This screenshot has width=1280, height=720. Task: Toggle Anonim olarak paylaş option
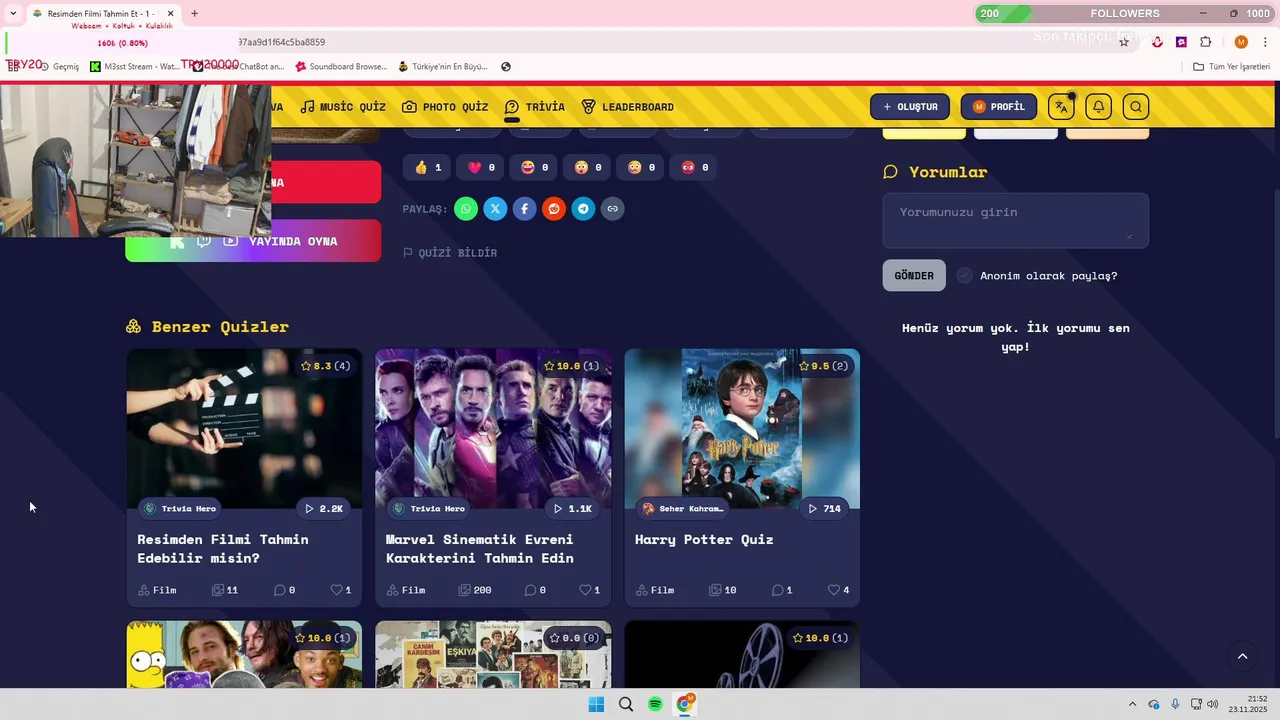(x=964, y=276)
